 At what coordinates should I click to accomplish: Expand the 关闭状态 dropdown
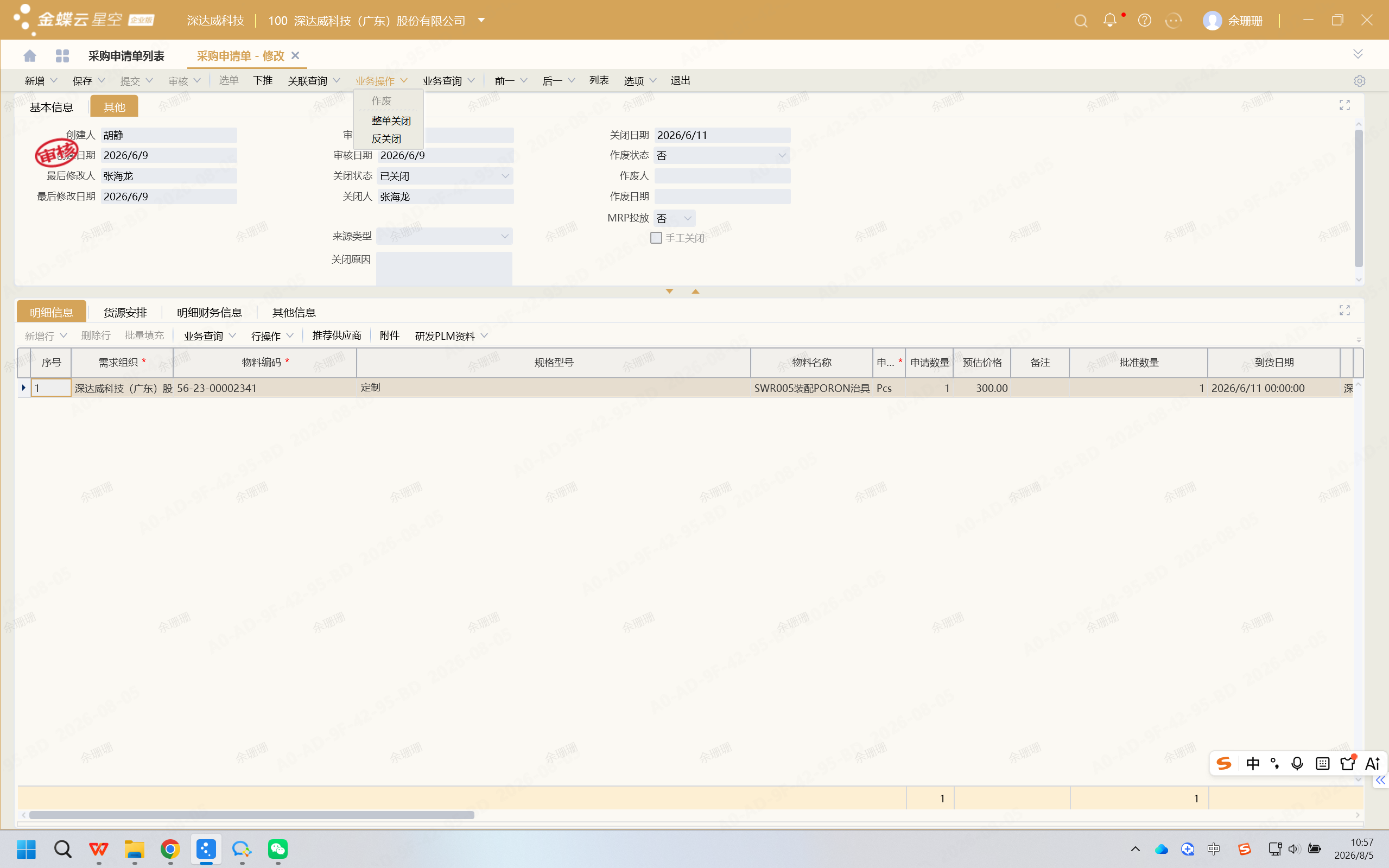(x=505, y=176)
